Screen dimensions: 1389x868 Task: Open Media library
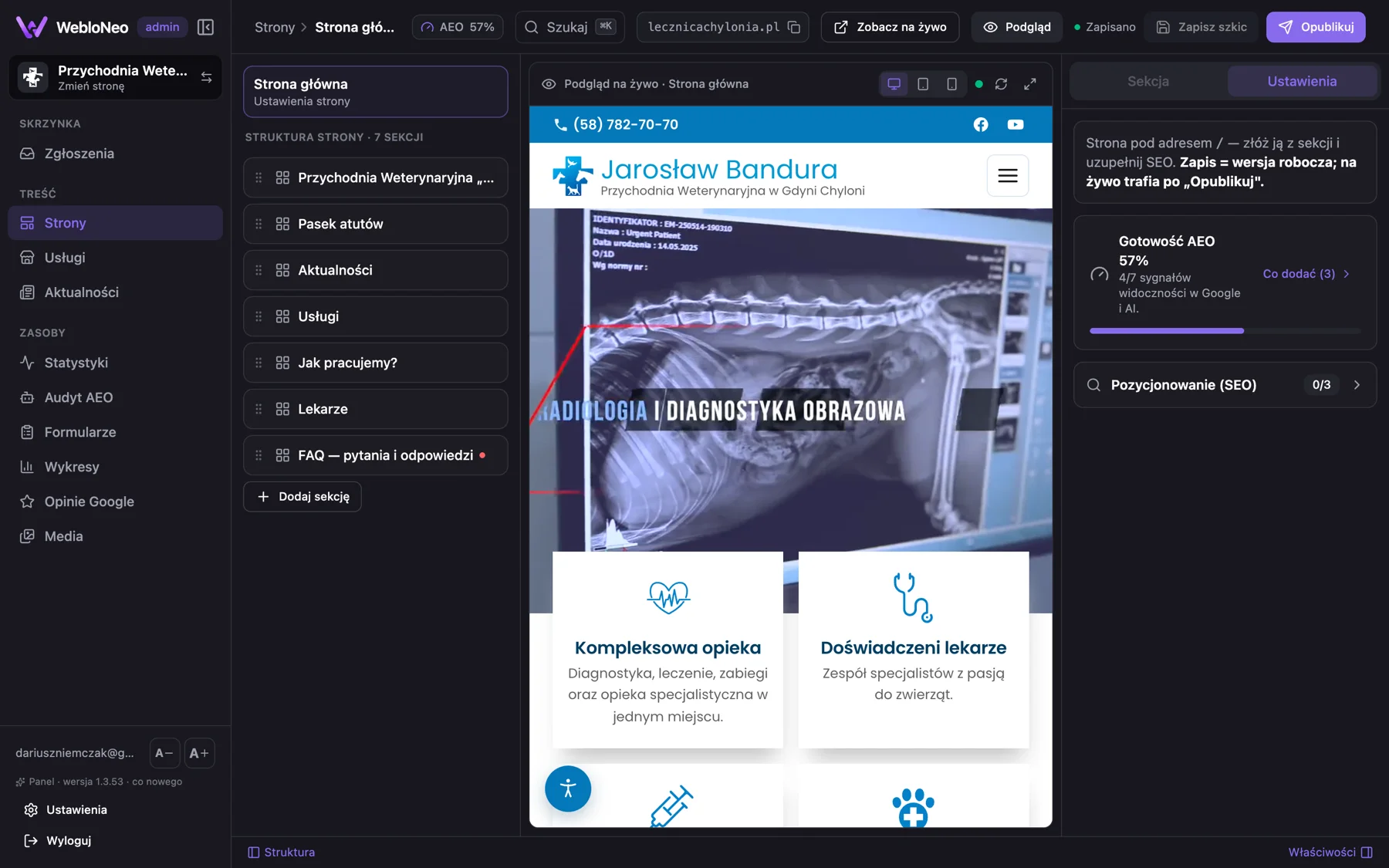116,536
